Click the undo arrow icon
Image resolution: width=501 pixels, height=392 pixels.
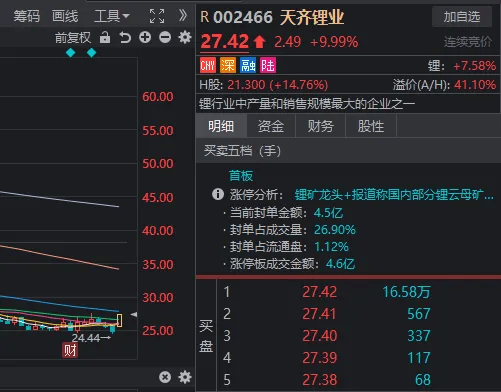(x=125, y=37)
